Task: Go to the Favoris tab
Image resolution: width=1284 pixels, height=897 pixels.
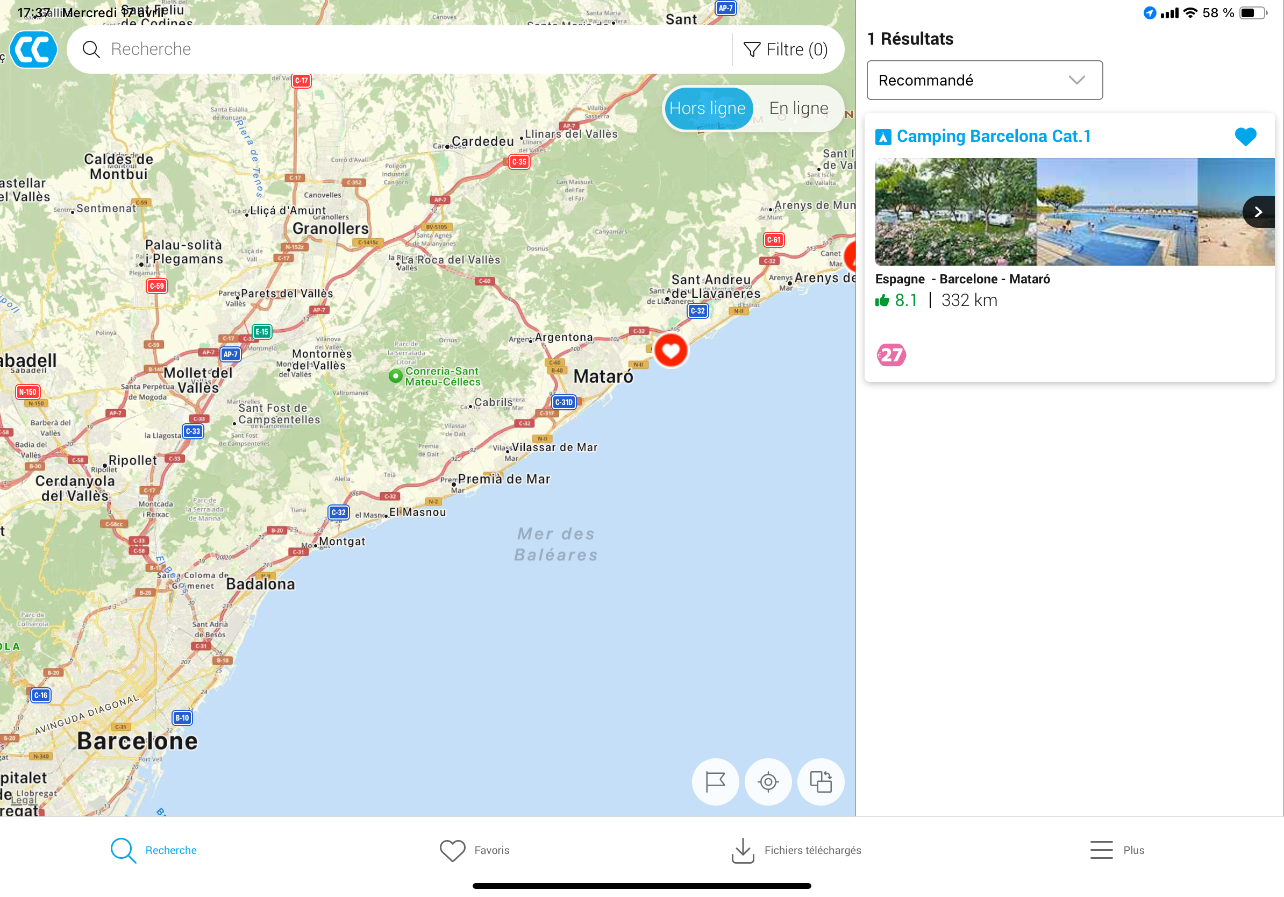Action: (475, 851)
